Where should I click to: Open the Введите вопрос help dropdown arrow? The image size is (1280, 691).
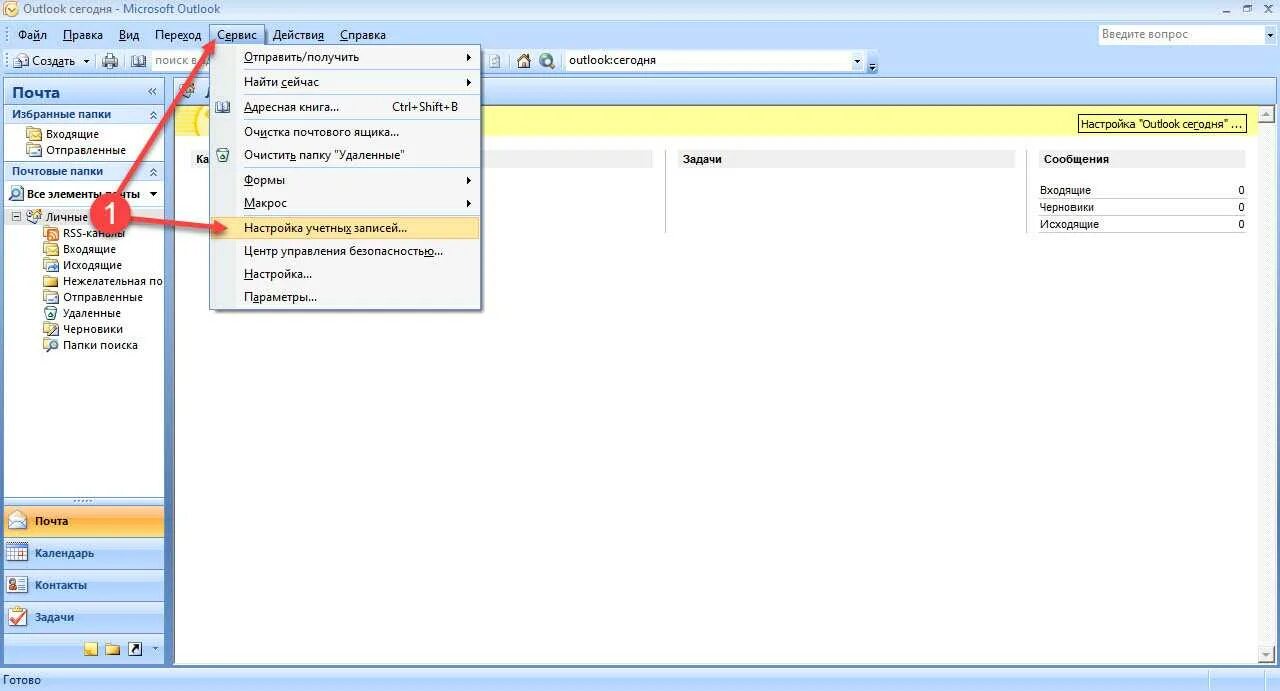pyautogui.click(x=1269, y=35)
